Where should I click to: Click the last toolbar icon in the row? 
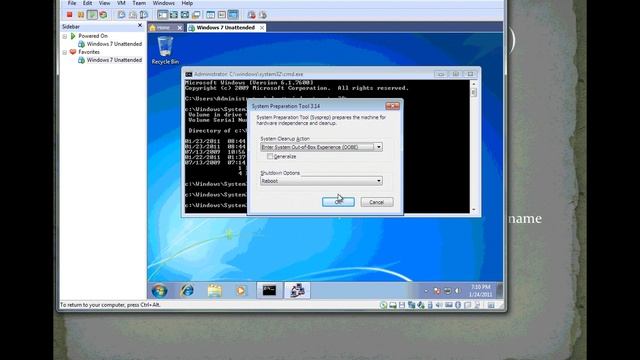(263, 15)
